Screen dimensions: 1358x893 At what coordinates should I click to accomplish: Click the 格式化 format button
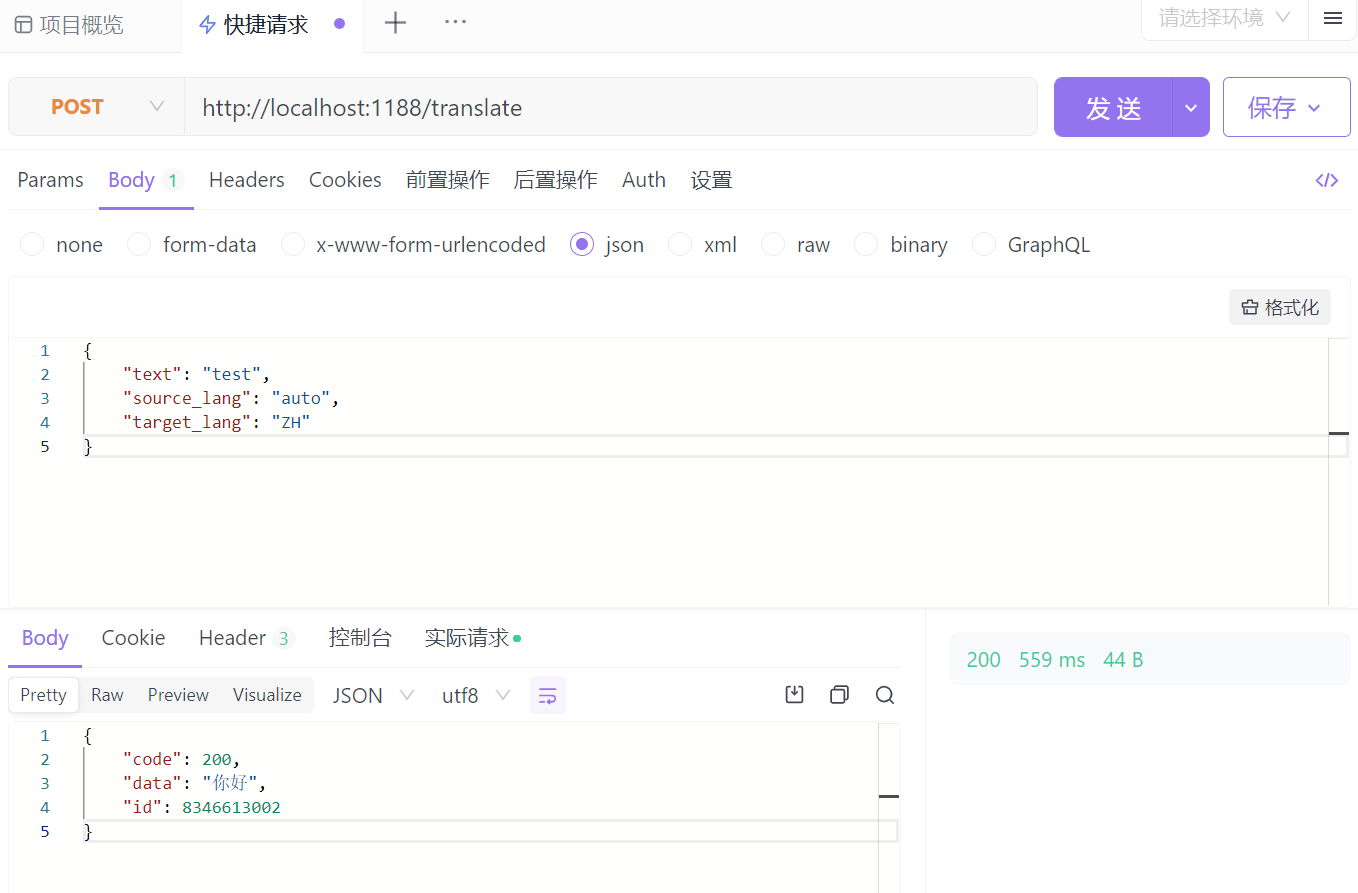[1279, 307]
